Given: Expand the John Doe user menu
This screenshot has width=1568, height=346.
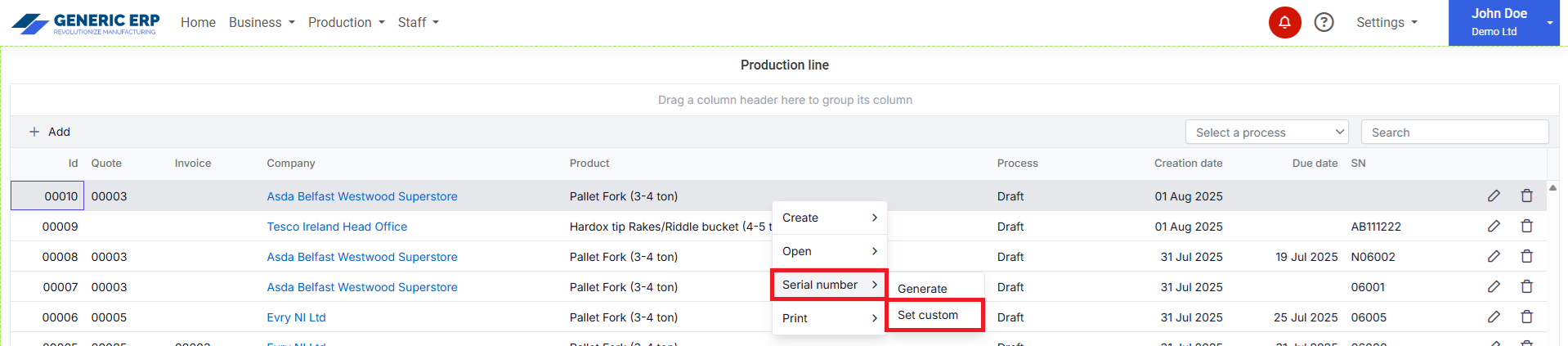Looking at the screenshot, I should pyautogui.click(x=1503, y=22).
